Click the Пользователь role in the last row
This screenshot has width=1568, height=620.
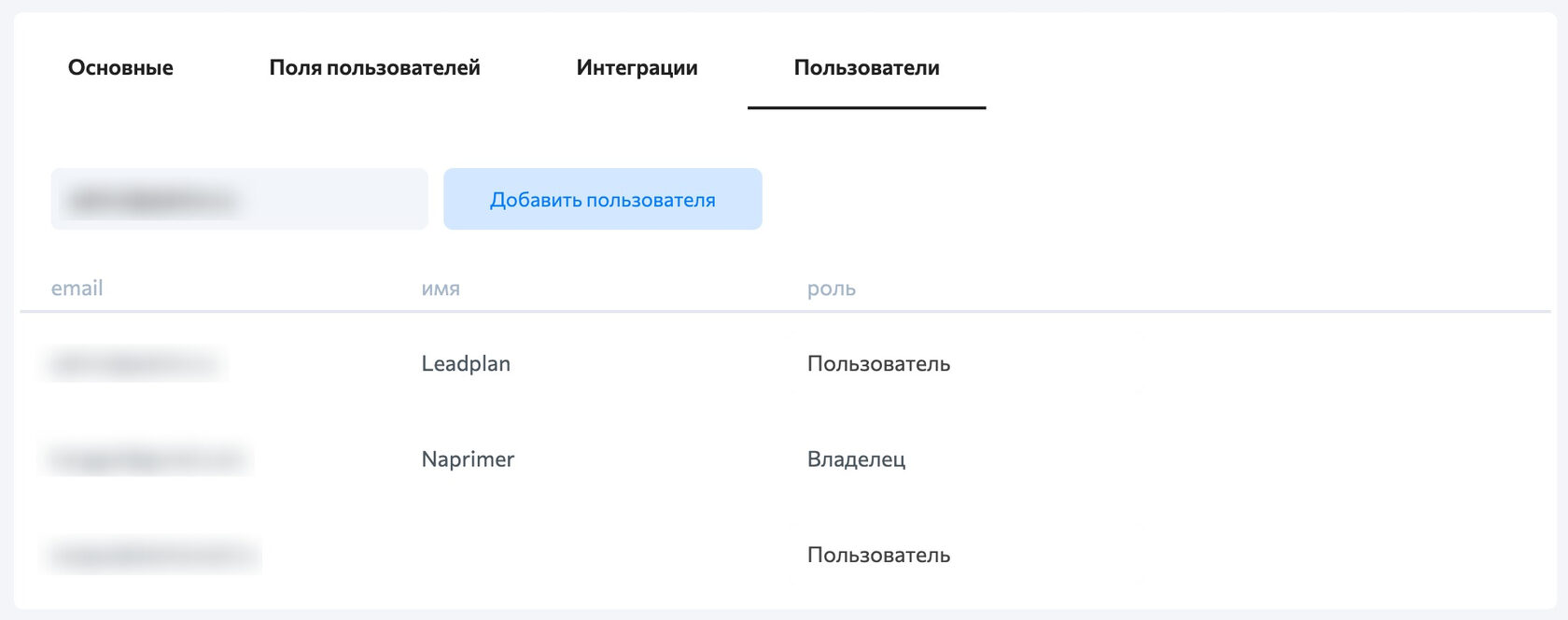[878, 556]
